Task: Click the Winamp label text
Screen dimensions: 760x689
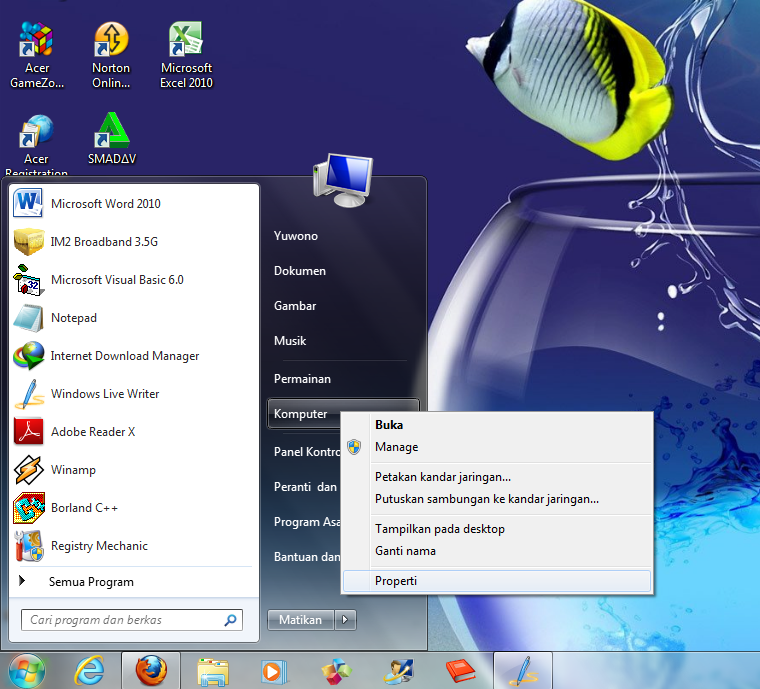Action: tap(73, 470)
